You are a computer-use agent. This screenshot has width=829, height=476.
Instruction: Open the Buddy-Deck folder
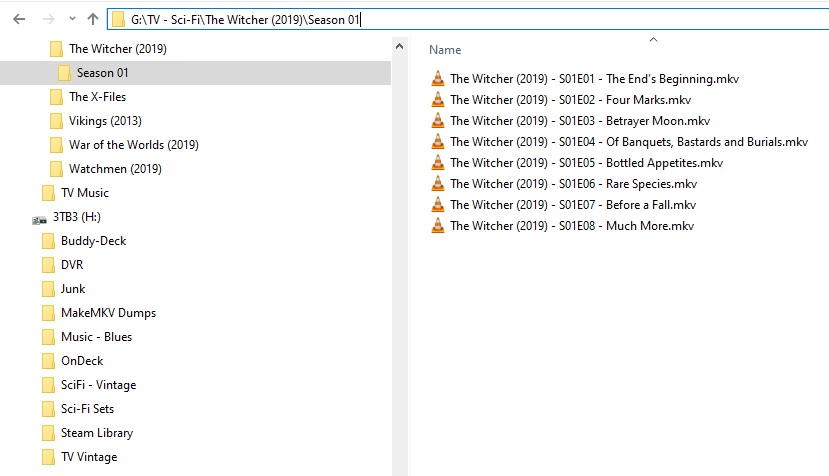tap(94, 241)
